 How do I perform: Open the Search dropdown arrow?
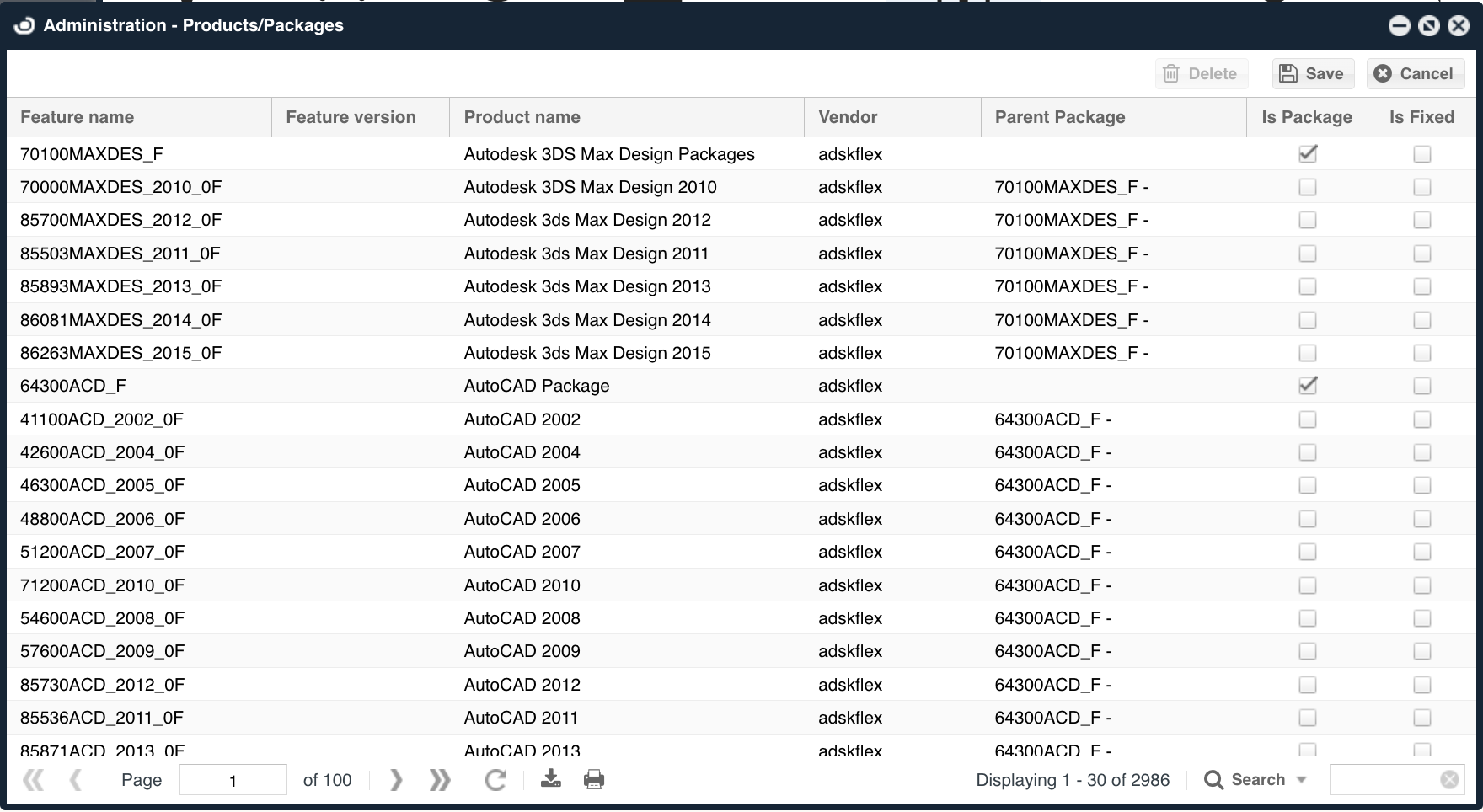tap(1302, 780)
